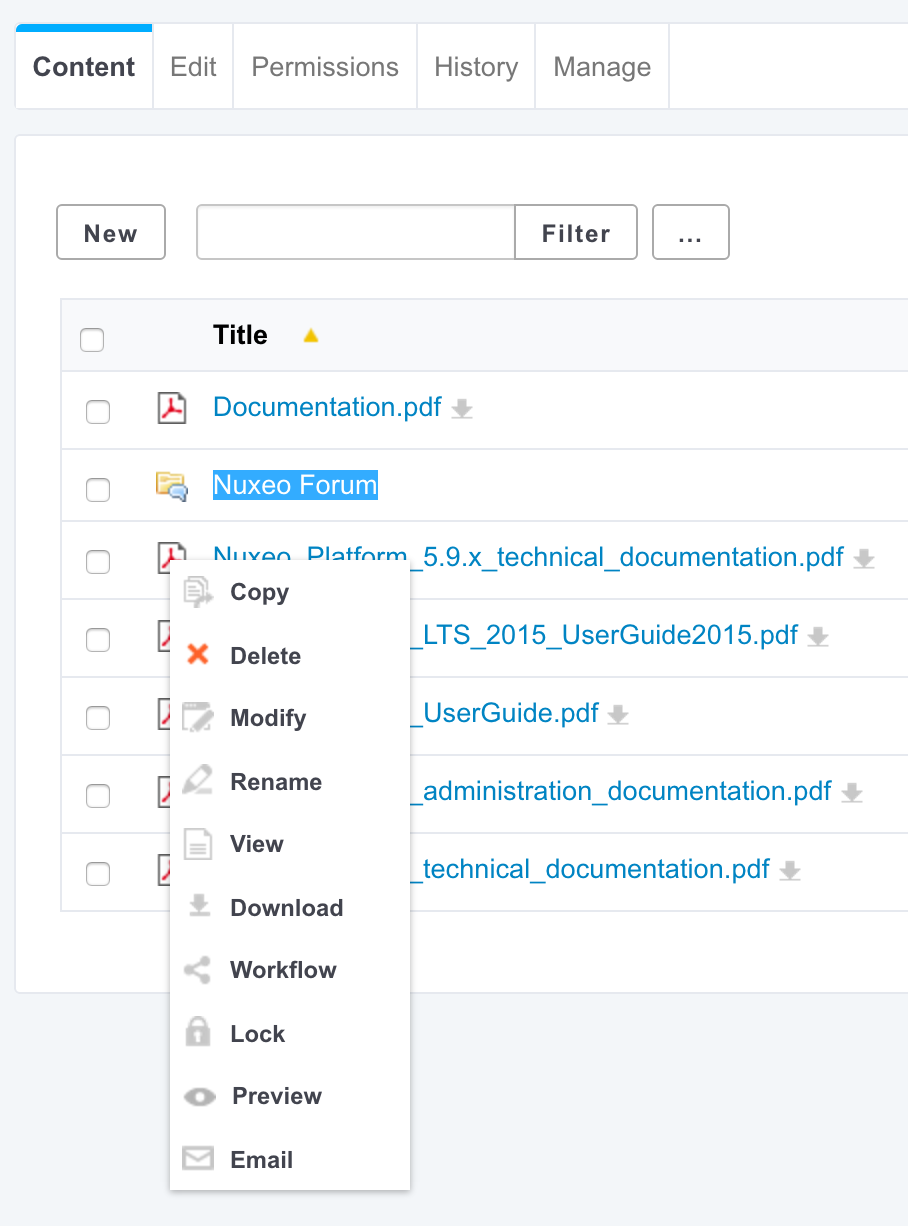Screen dimensions: 908x1226
Task: Open Nuxeo_Platform_5.9.x_technical_documentation.pdf link
Action: pos(528,556)
